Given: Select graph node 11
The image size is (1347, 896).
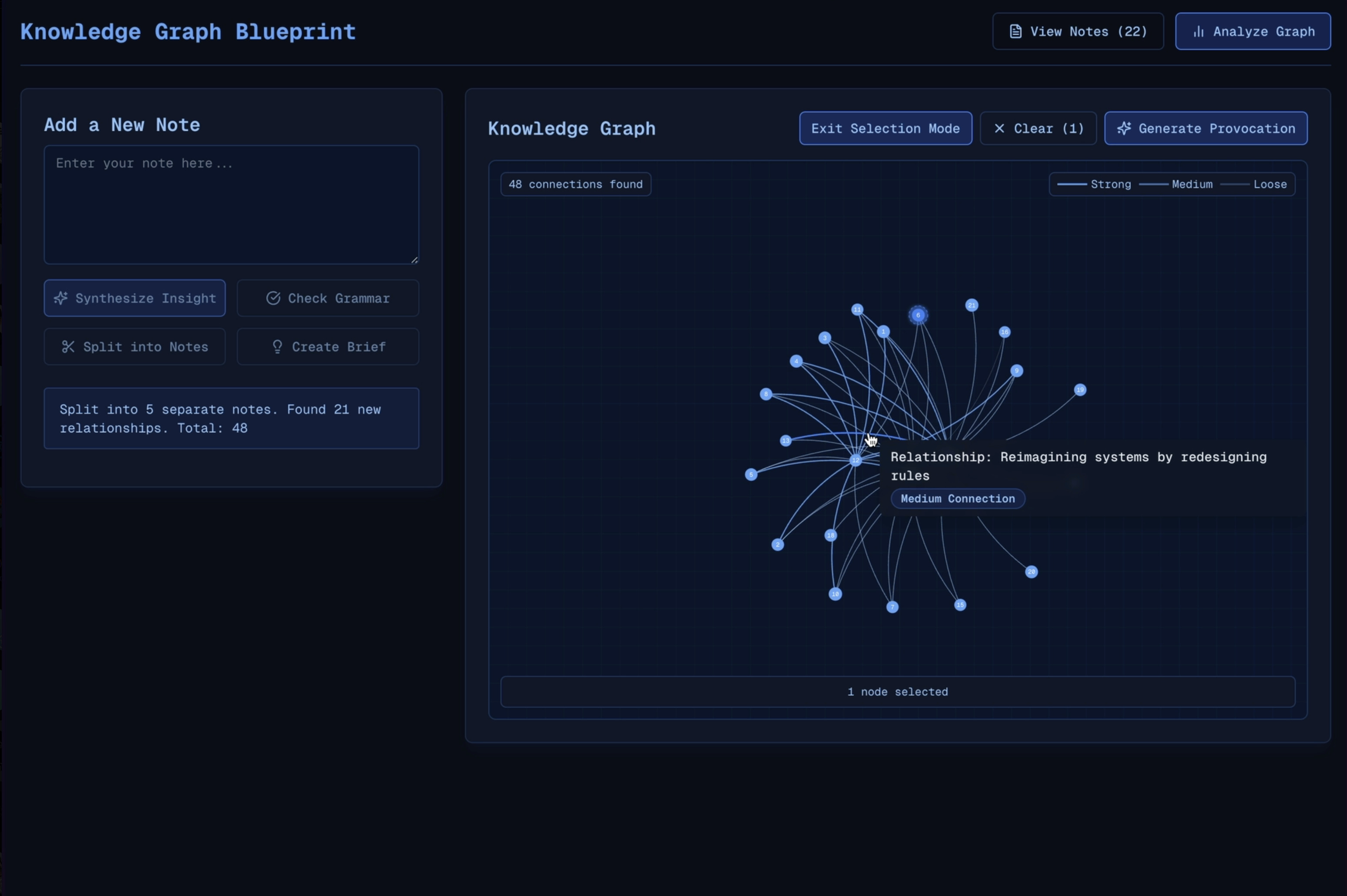Looking at the screenshot, I should coord(857,310).
